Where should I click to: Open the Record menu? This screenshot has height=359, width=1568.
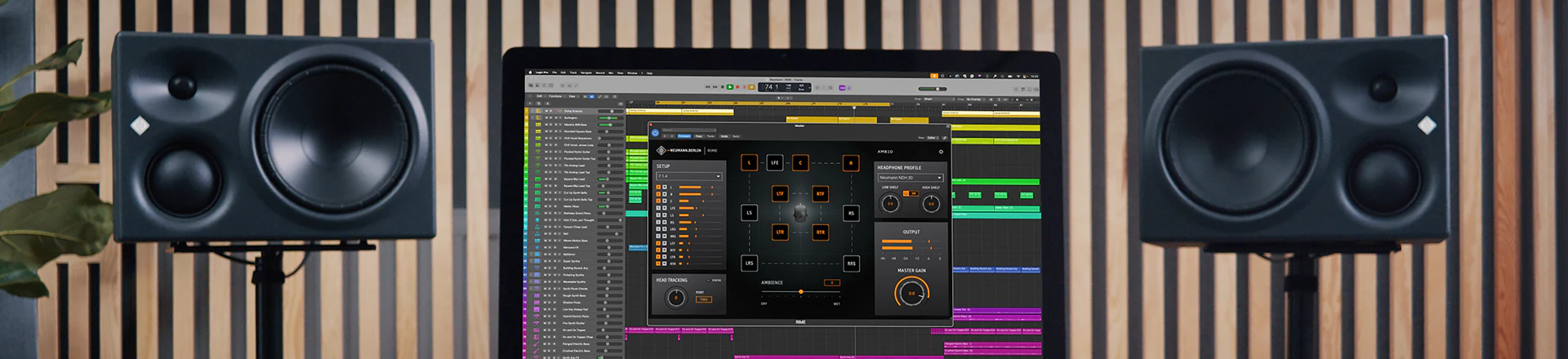[600, 73]
